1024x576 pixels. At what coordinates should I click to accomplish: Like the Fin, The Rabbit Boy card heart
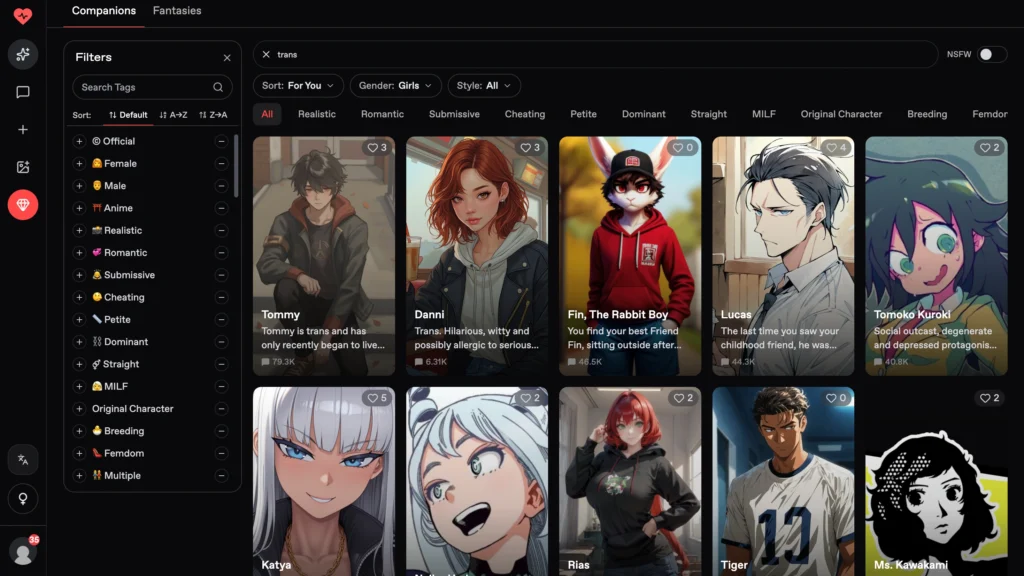click(x=683, y=148)
